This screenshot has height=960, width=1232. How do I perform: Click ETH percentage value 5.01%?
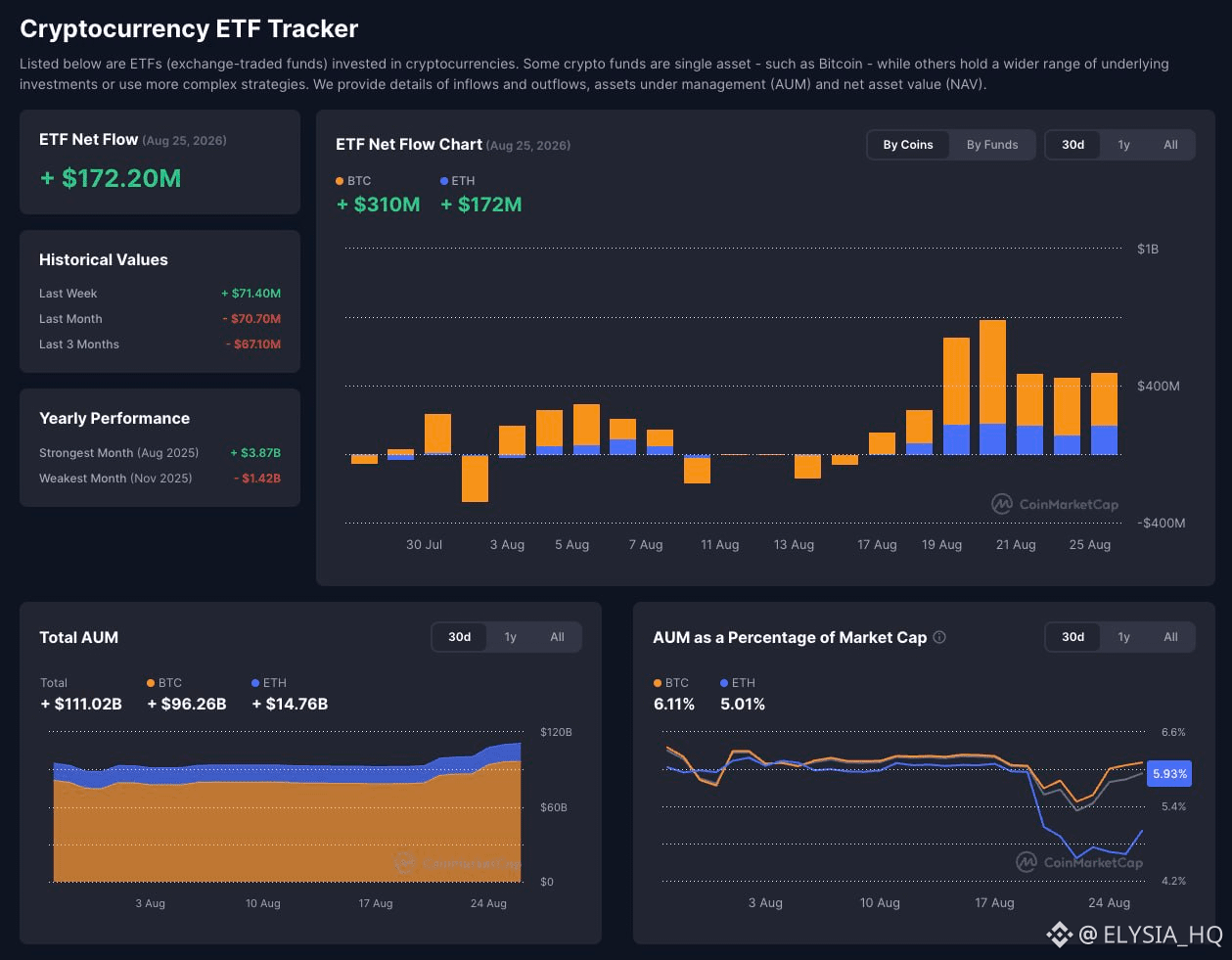(x=743, y=704)
